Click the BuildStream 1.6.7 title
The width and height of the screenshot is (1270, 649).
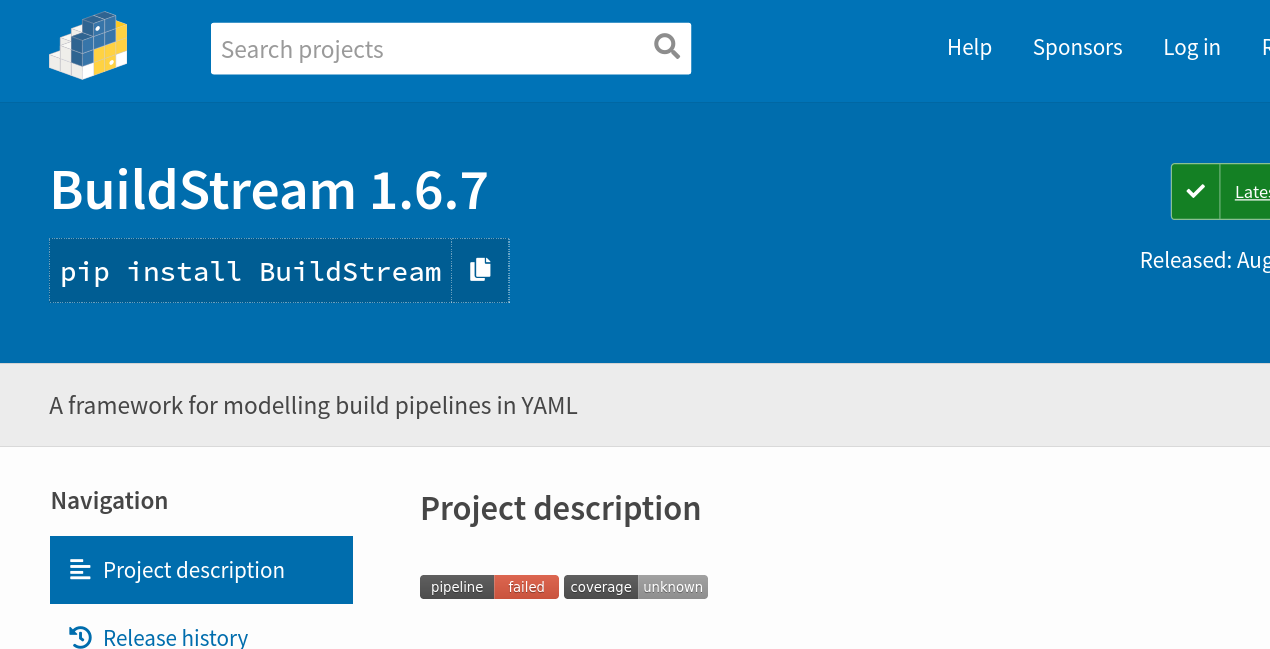[269, 189]
